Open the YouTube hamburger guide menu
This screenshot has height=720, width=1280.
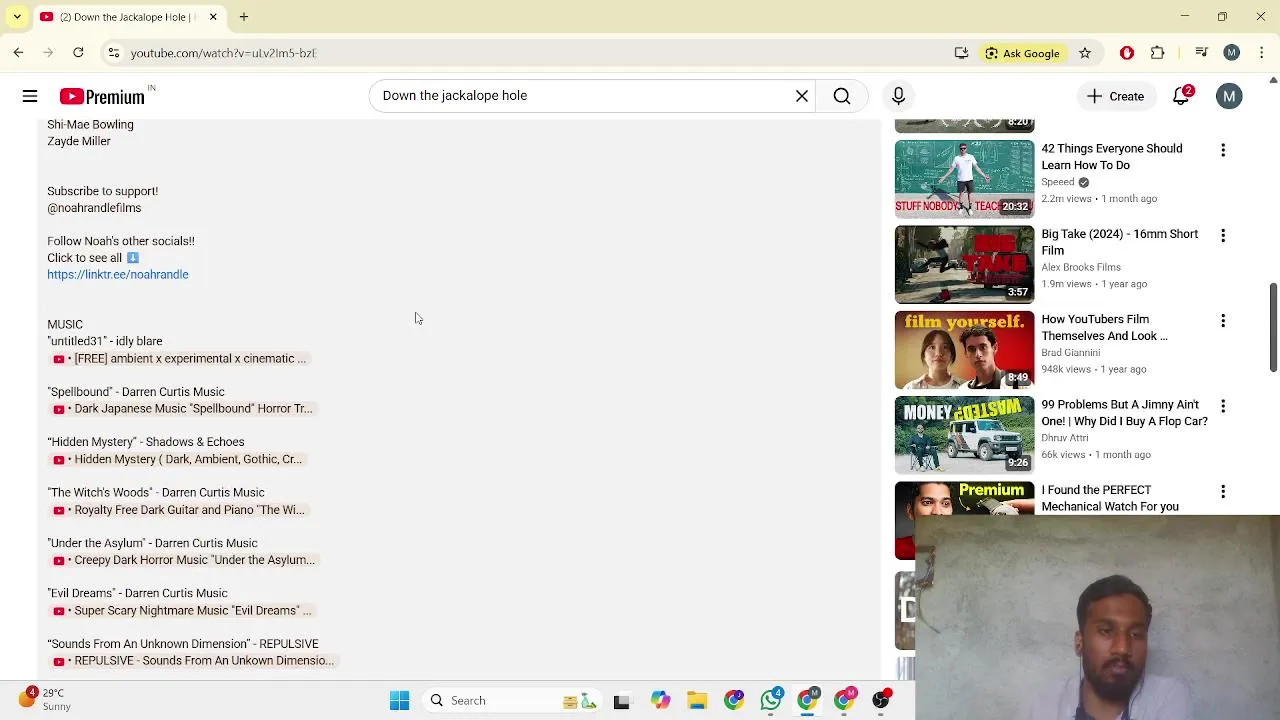click(x=30, y=96)
